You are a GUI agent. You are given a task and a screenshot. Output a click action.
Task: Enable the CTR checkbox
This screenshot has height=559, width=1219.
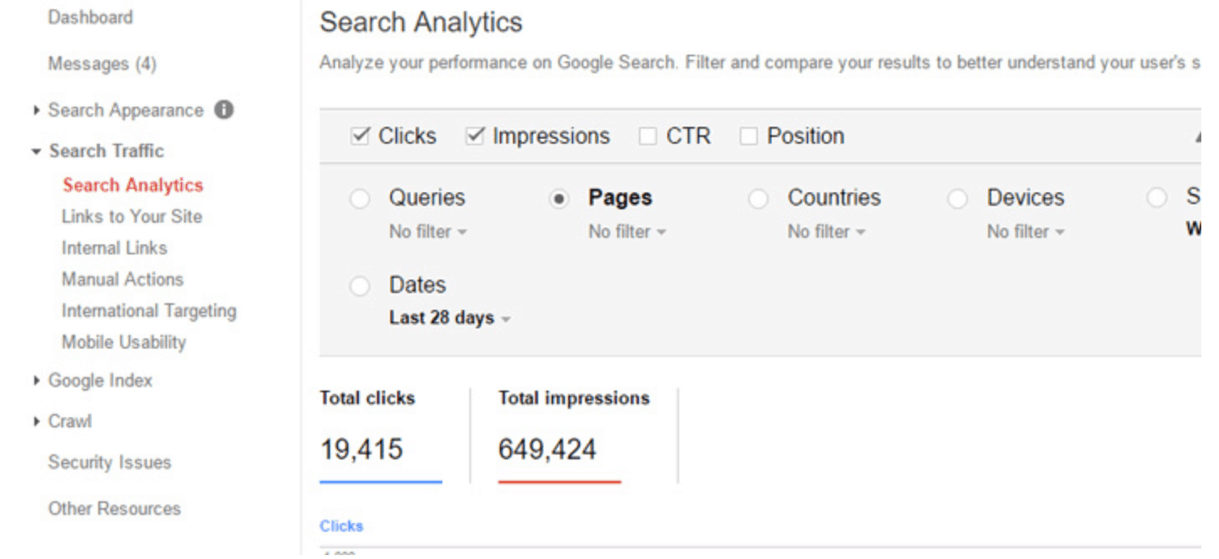(x=648, y=136)
